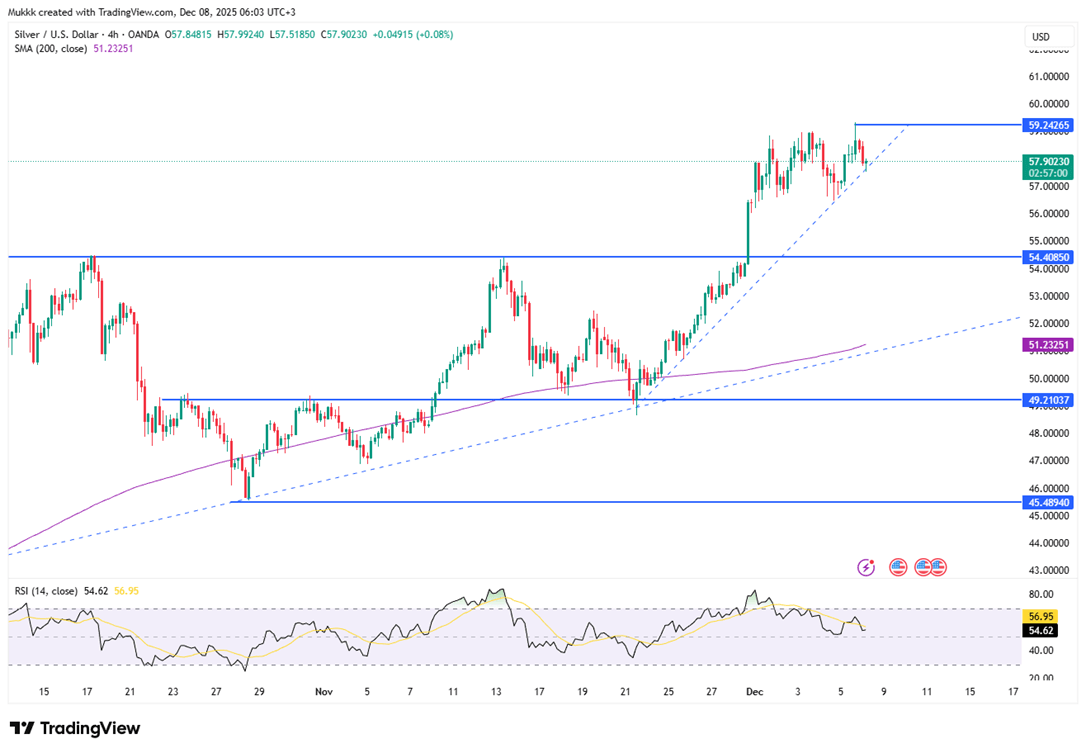Viewport: 1086px width, 753px height.
Task: Click the 'Dec' label on time axis
Action: point(754,691)
